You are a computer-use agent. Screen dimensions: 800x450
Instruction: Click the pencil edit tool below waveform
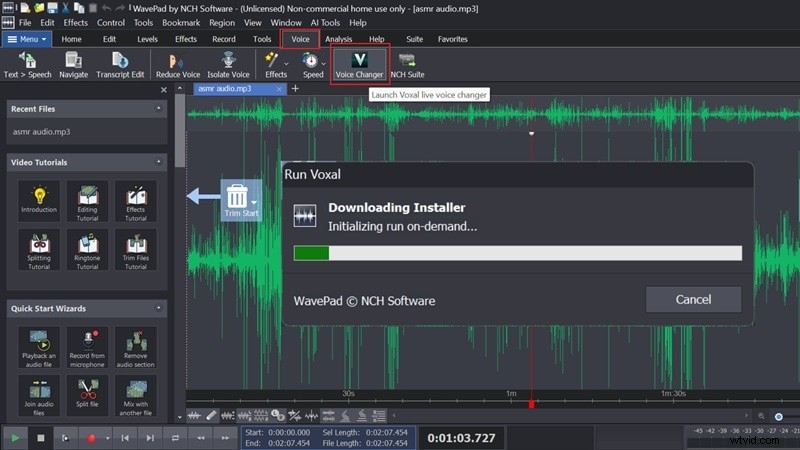pos(211,416)
